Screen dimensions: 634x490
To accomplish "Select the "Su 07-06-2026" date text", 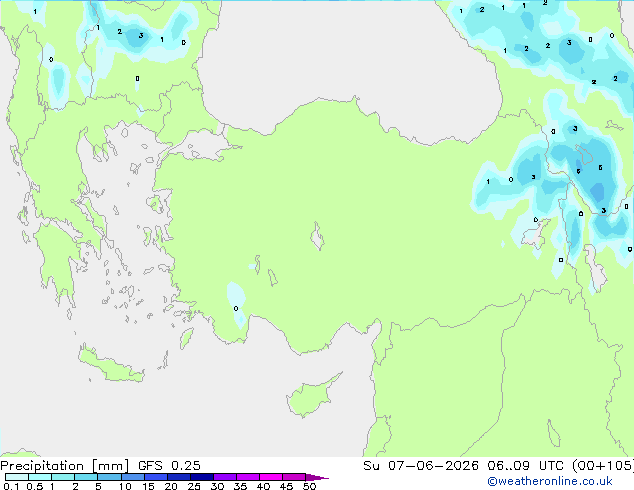I will click(421, 466).
